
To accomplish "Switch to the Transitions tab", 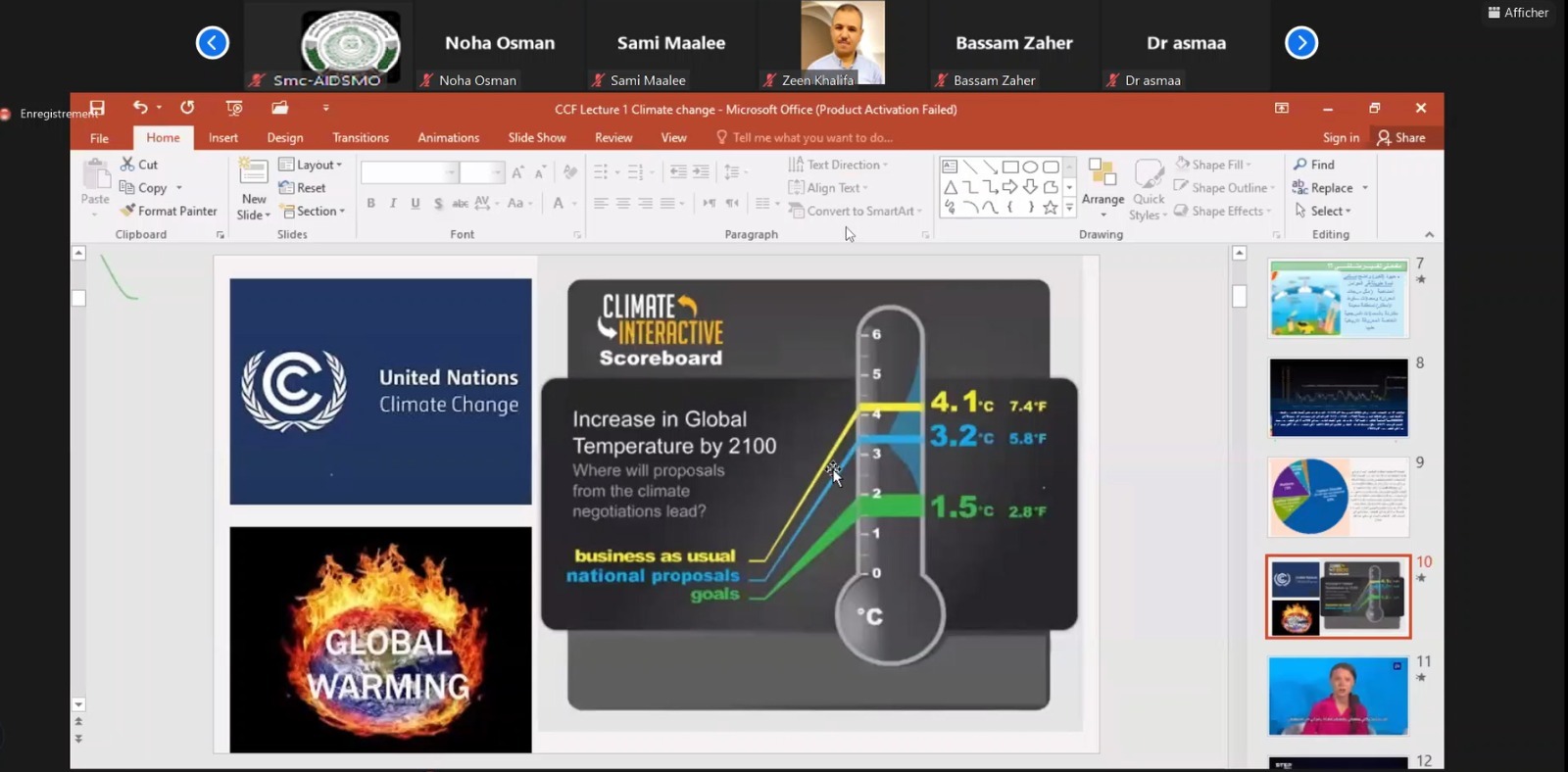I will [361, 138].
